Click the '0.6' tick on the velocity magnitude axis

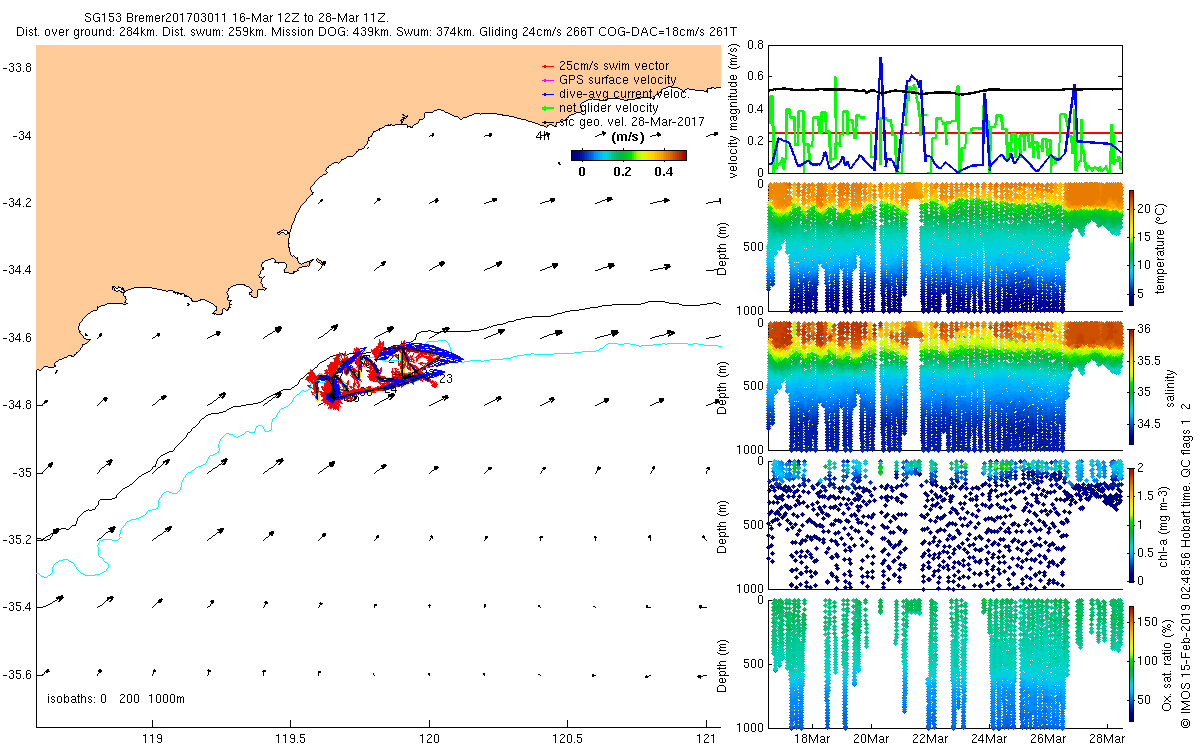(756, 77)
